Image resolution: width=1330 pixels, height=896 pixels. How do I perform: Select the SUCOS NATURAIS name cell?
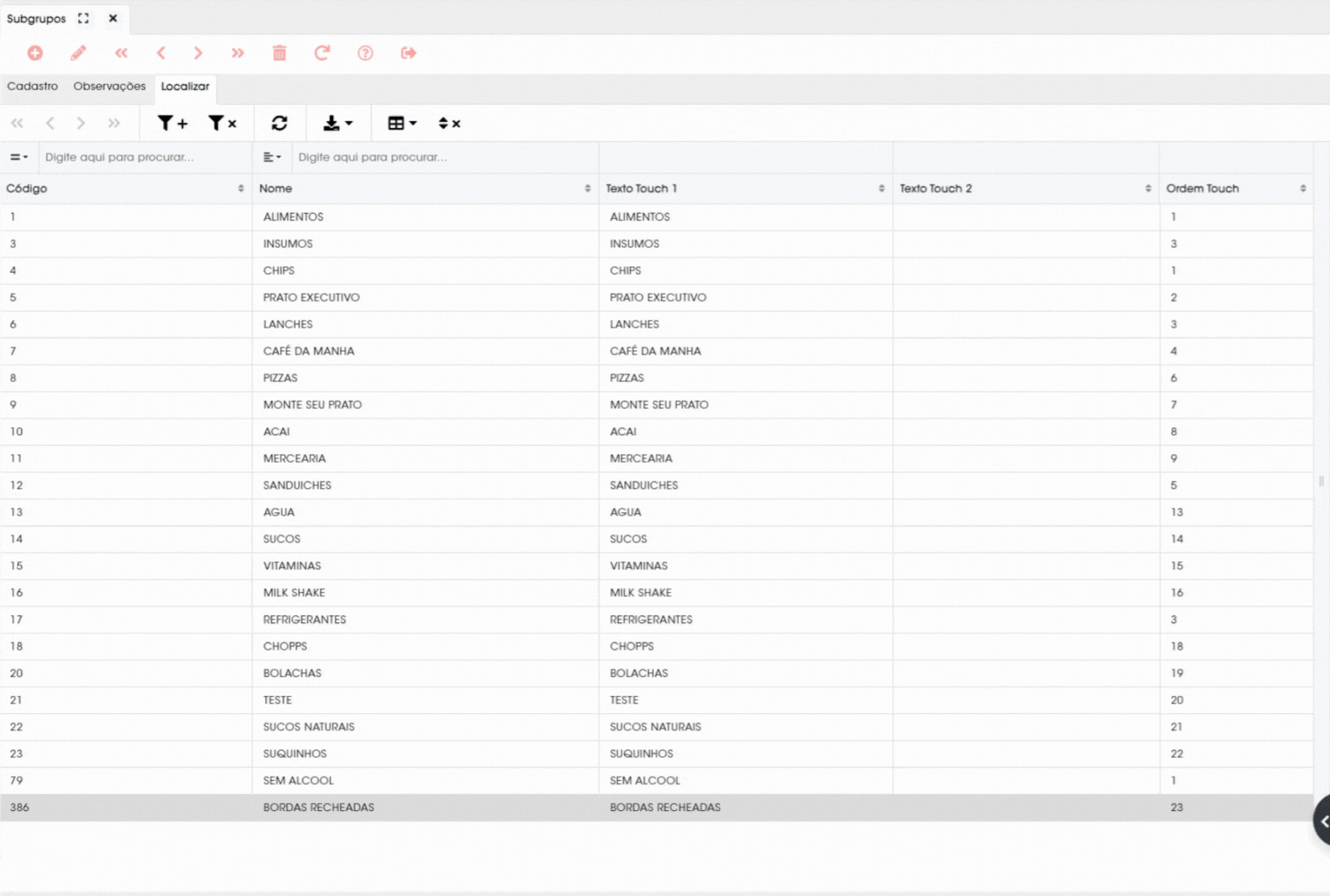pos(425,727)
